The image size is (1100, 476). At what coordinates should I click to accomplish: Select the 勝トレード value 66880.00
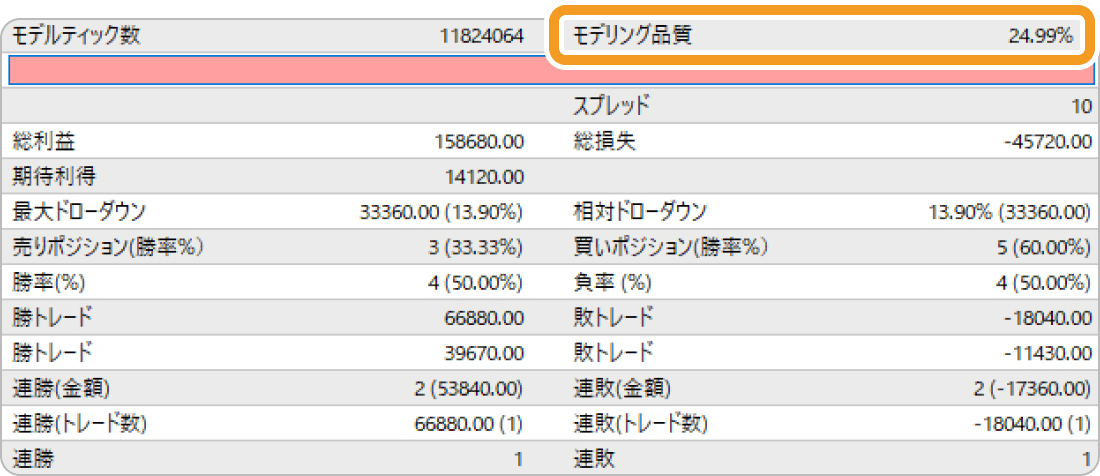point(484,318)
